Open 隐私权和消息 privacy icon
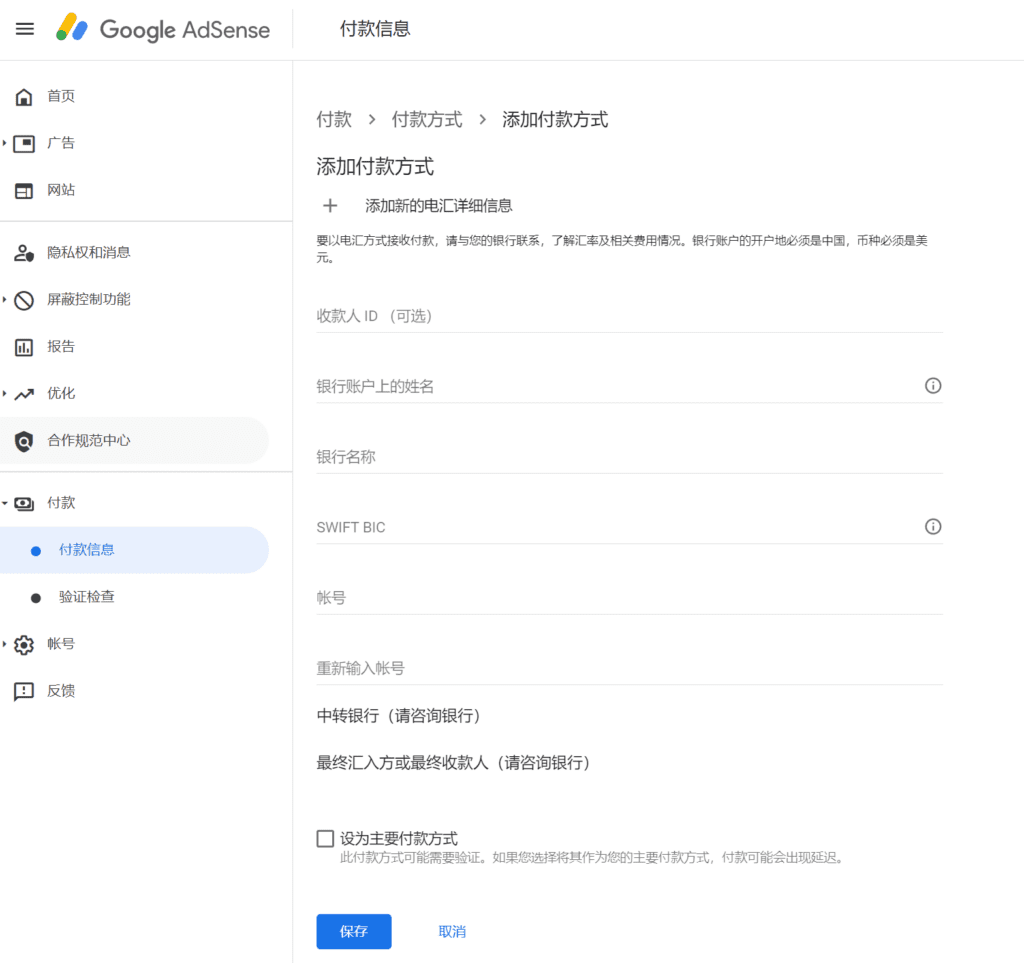 point(24,253)
